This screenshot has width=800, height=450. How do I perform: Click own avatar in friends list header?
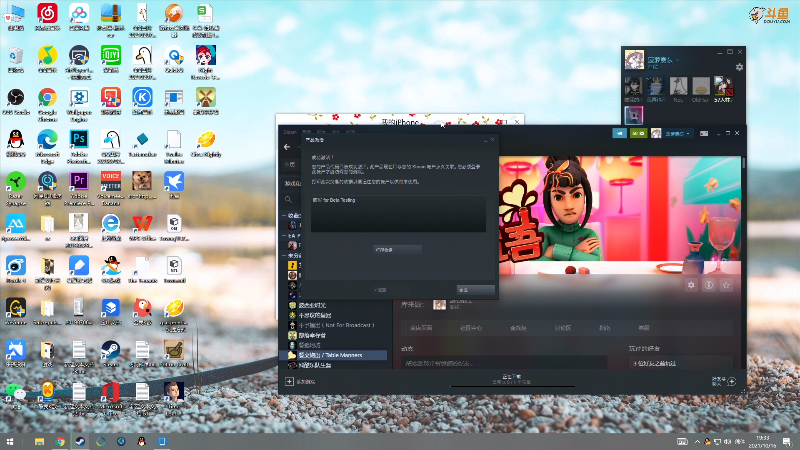634,60
